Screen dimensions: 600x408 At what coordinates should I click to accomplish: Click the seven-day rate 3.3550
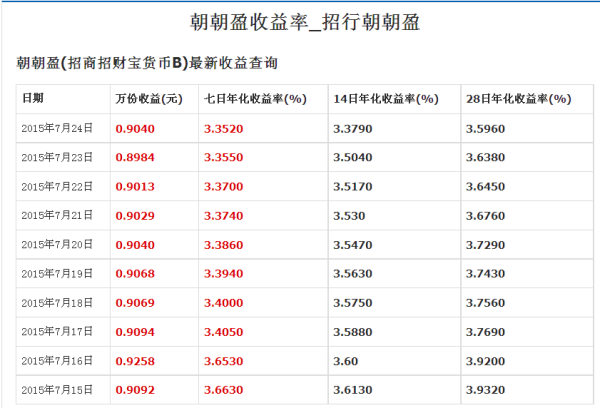coord(223,157)
